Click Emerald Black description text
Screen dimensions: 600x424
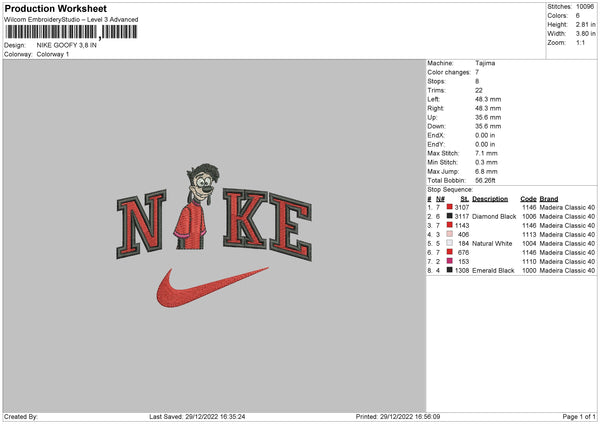[x=493, y=271]
